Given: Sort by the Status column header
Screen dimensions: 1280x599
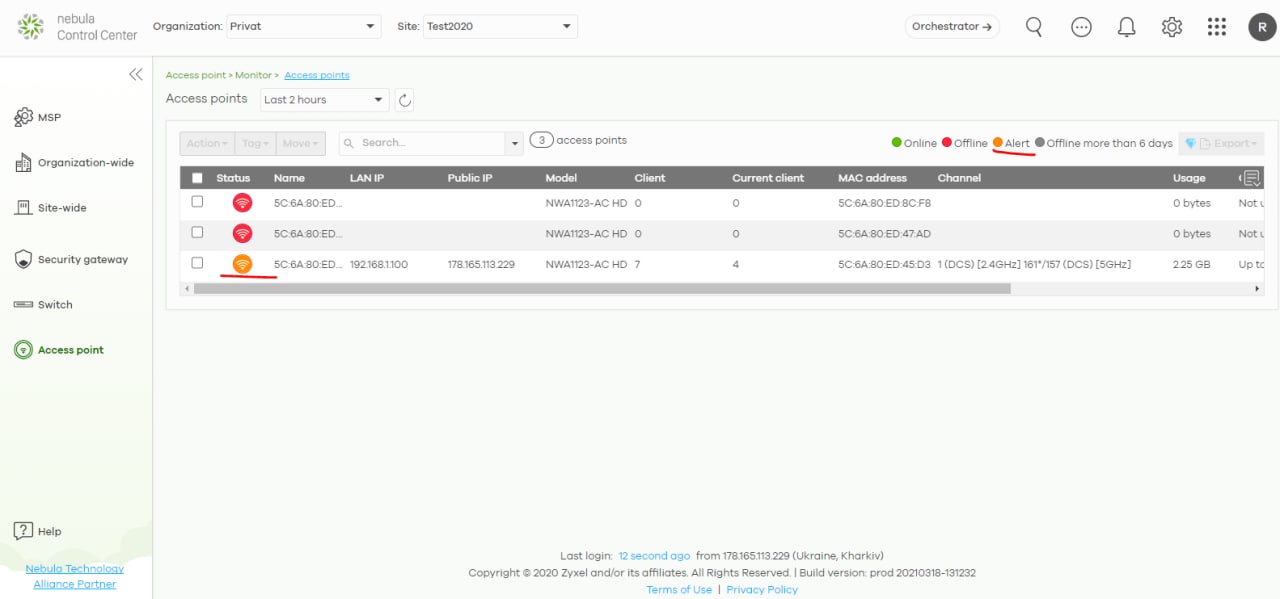Looking at the screenshot, I should tap(233, 178).
